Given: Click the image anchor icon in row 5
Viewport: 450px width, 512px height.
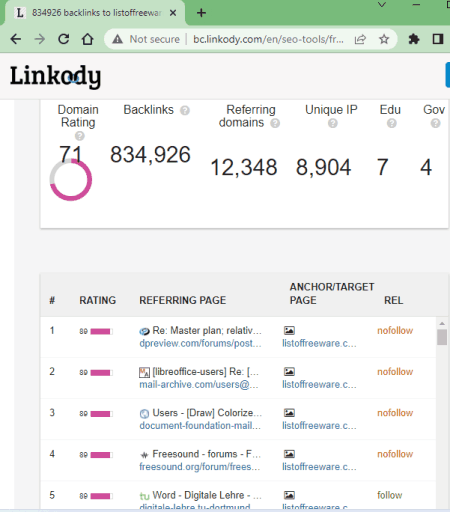Looking at the screenshot, I should pyautogui.click(x=289, y=495).
